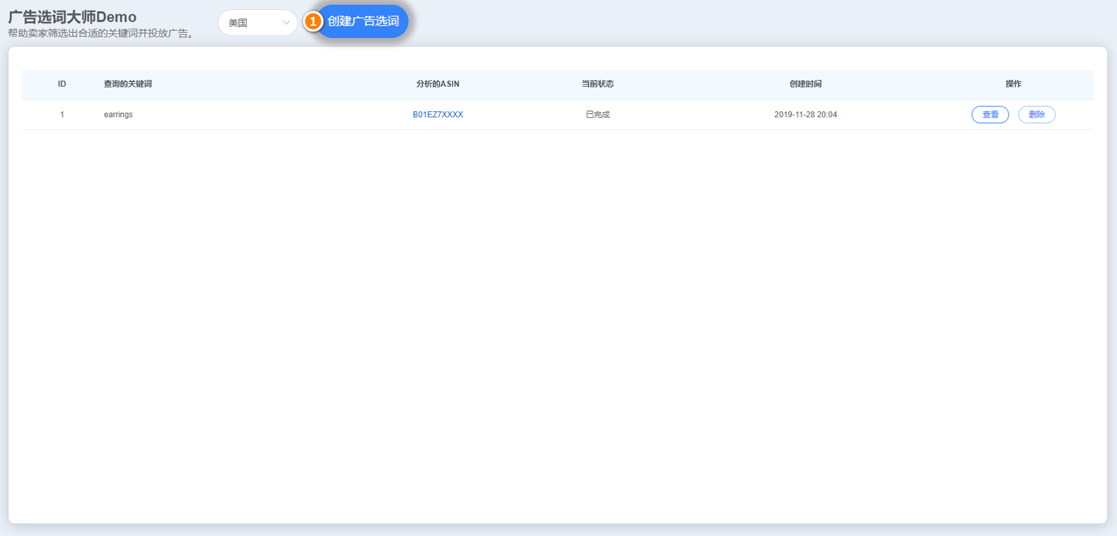The image size is (1117, 536).
Task: Click the 查询的关键词 column header
Action: click(x=128, y=84)
